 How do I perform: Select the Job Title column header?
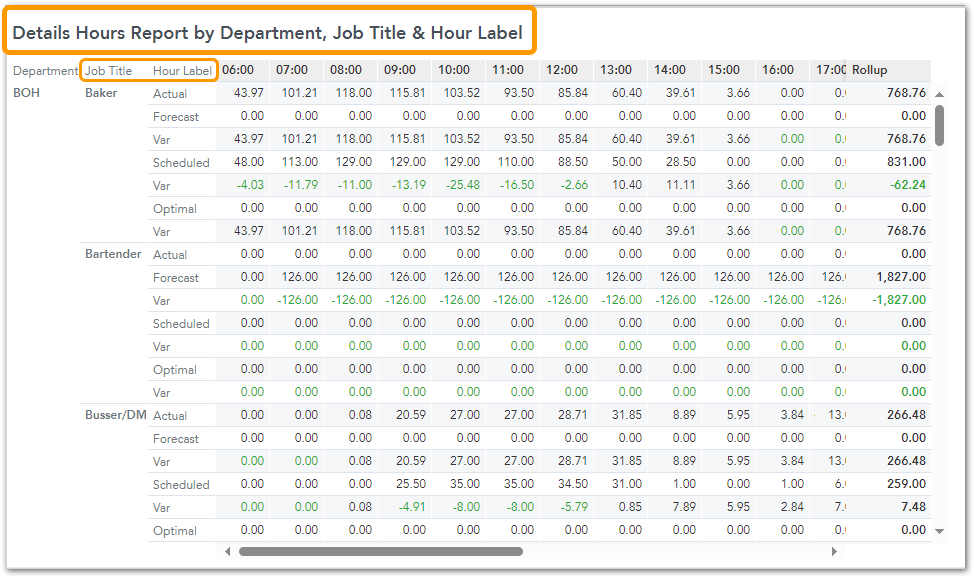pos(109,71)
